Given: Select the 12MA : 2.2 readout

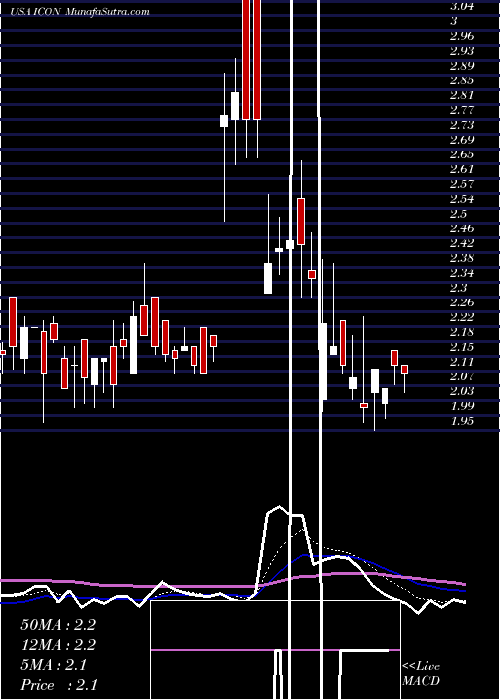Looking at the screenshot, I should click(58, 645).
